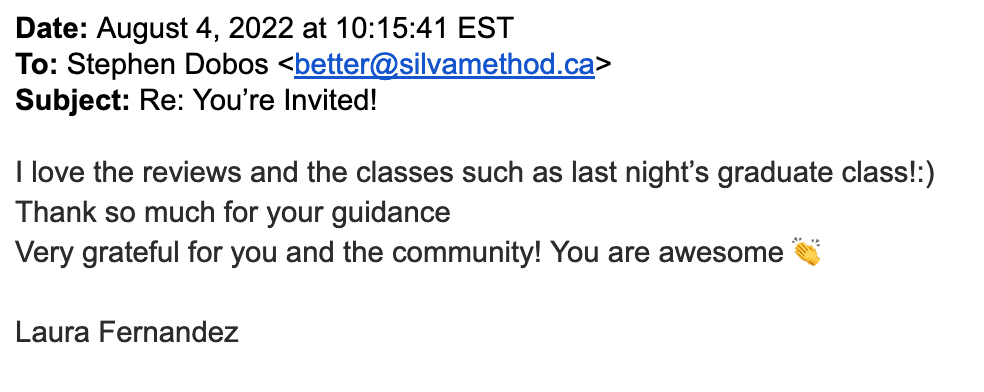Viewport: 984px width, 392px height.
Task: Click the words I love the reviews
Action: [x=128, y=173]
